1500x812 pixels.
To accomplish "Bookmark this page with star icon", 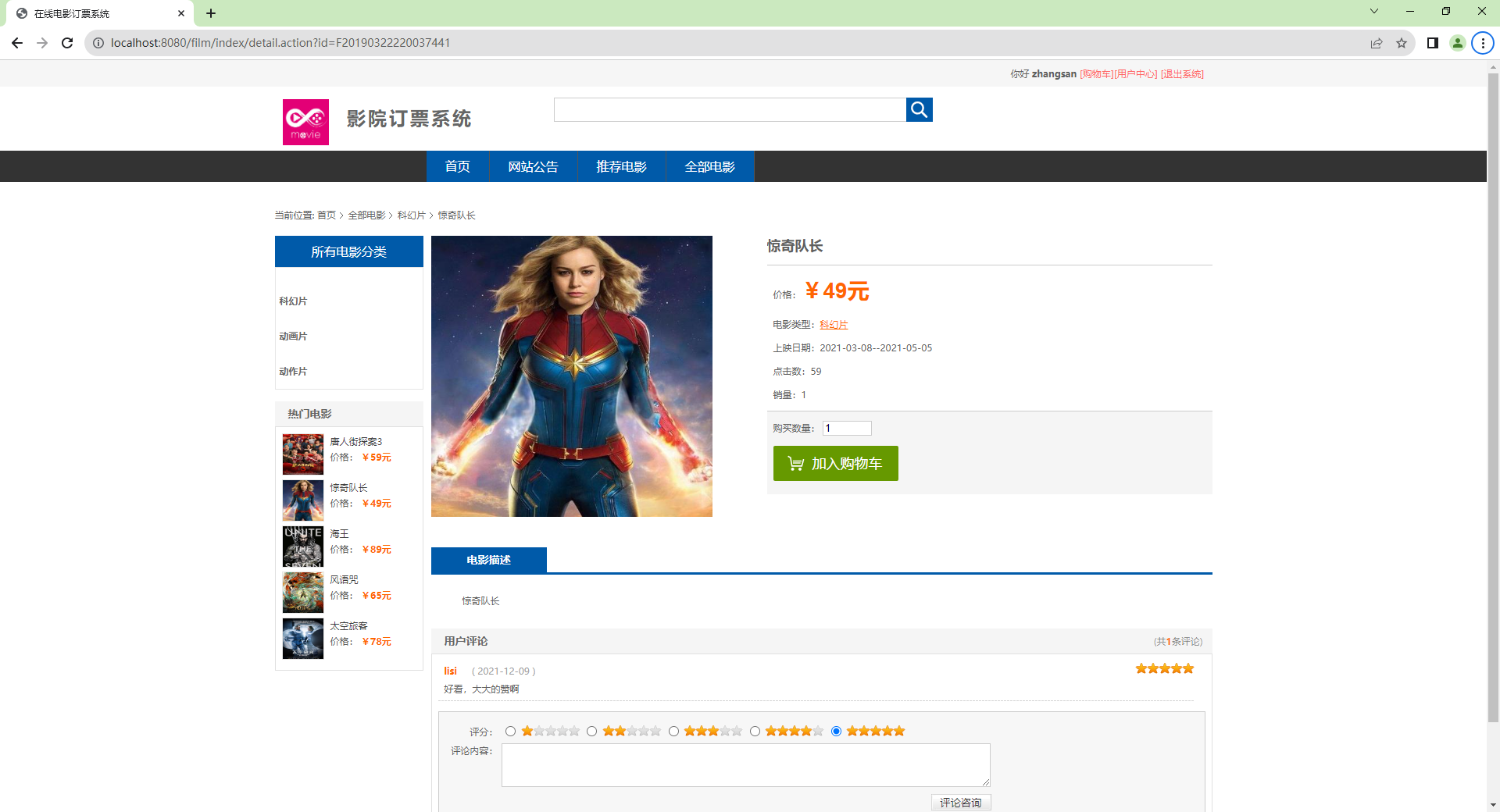I will [x=1402, y=43].
